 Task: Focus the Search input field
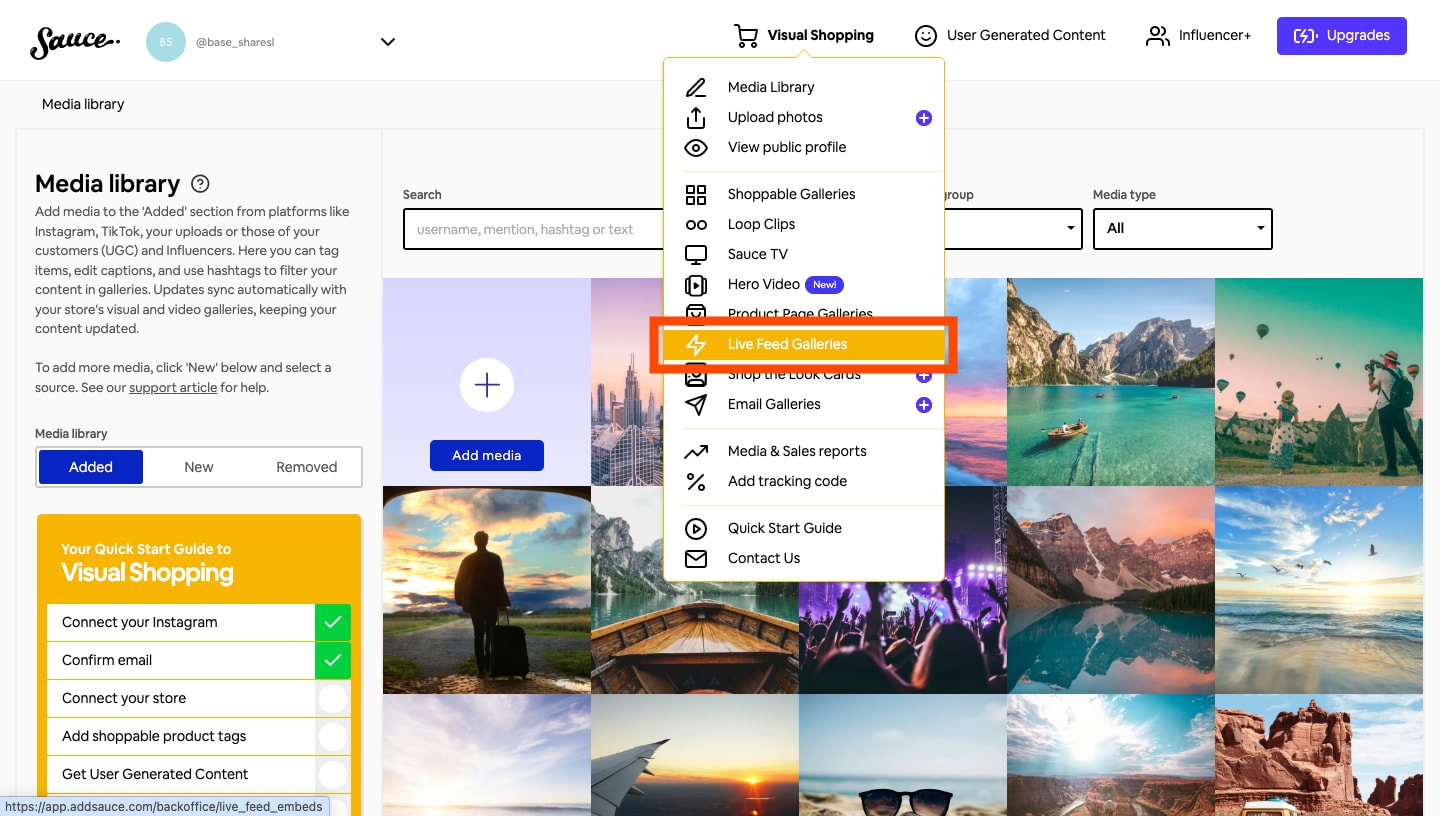[x=535, y=229]
